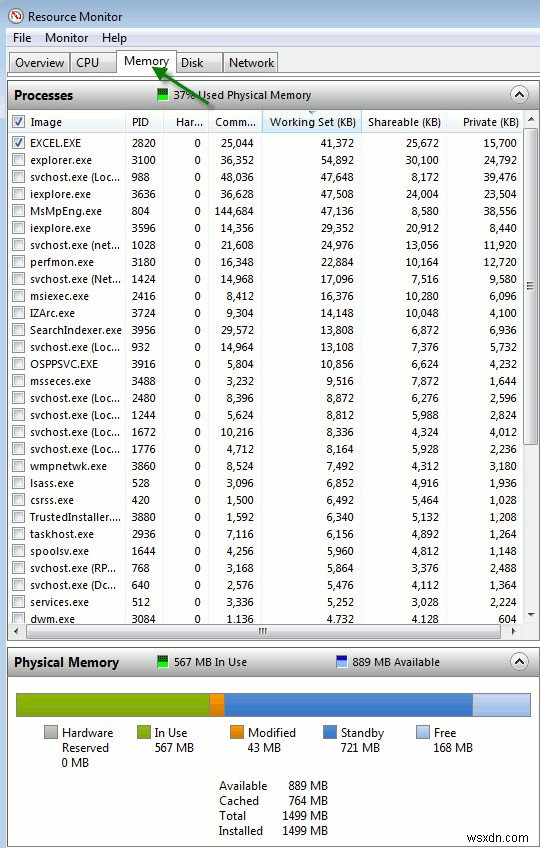Image resolution: width=540 pixels, height=848 pixels.
Task: Click the Installed 1499 MB value
Action: [x=305, y=831]
